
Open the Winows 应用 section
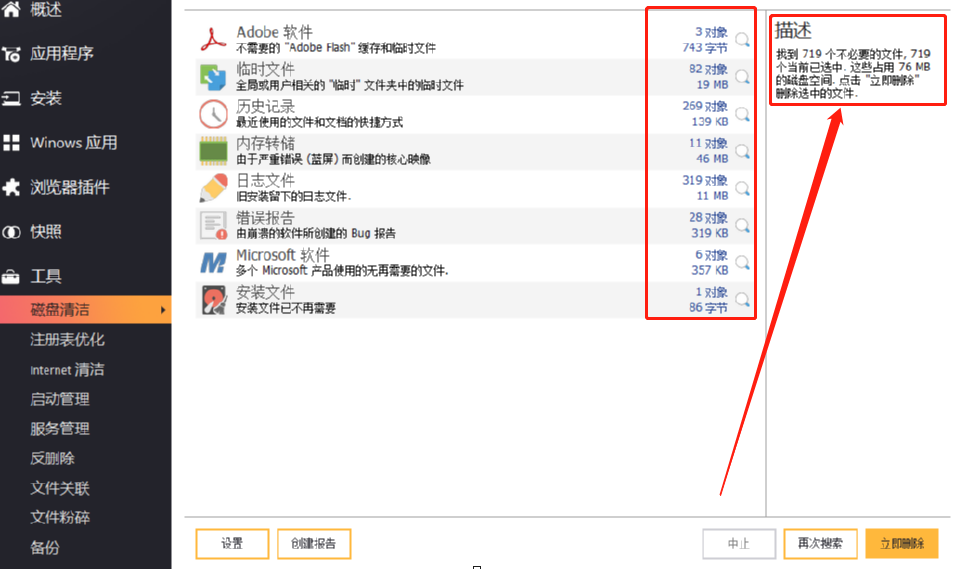(73, 143)
